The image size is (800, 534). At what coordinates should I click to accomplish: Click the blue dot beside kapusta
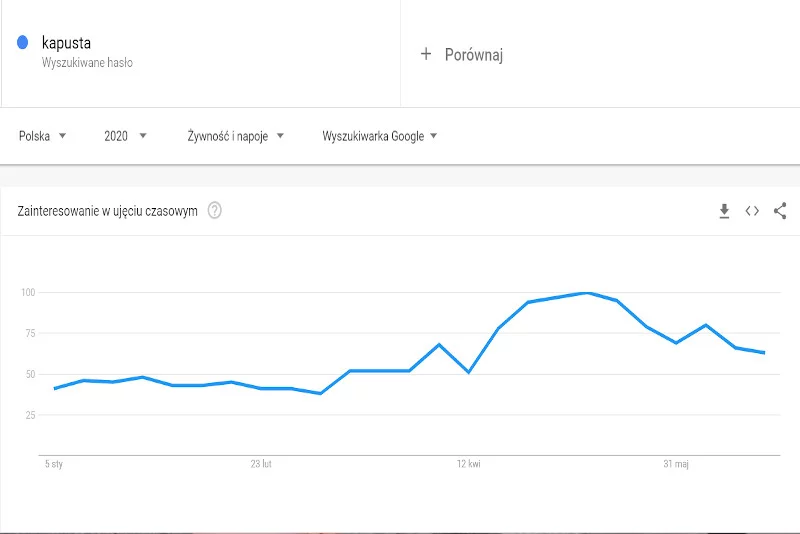coord(22,42)
